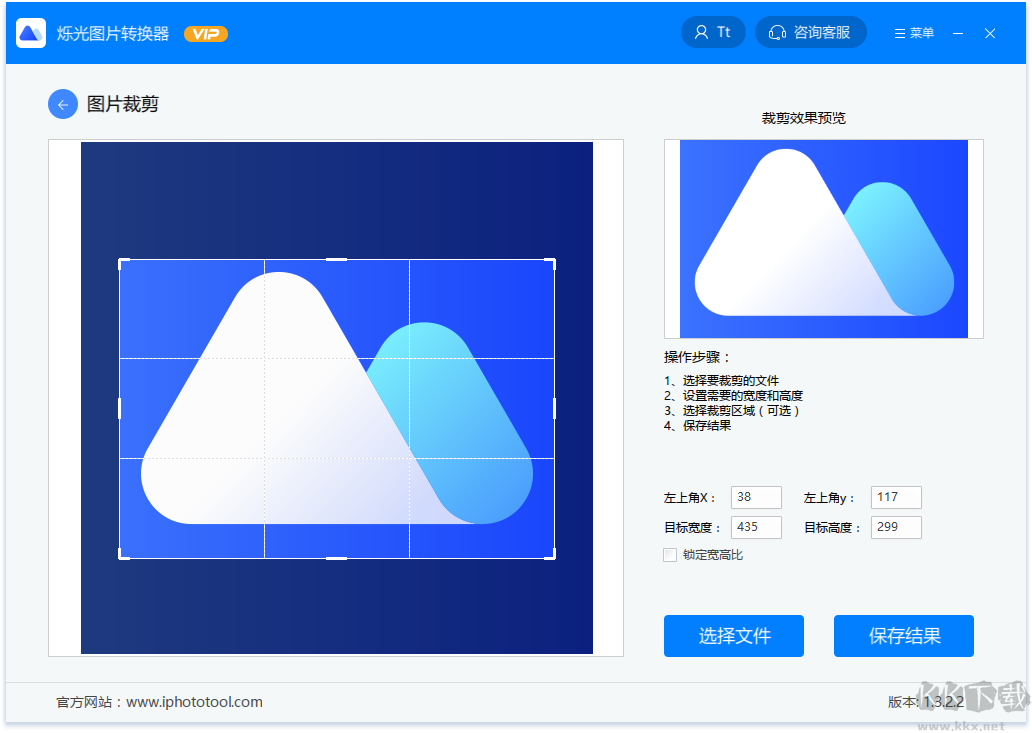Click the VIP badge next to the app title
Image resolution: width=1032 pixels, height=733 pixels.
[205, 32]
